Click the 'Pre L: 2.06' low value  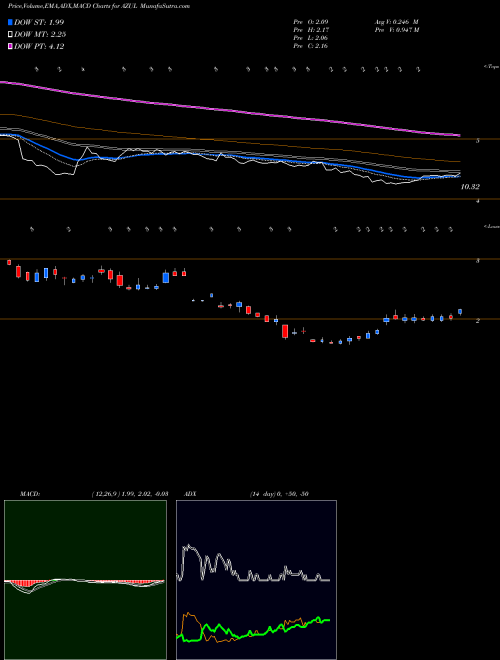click(311, 38)
